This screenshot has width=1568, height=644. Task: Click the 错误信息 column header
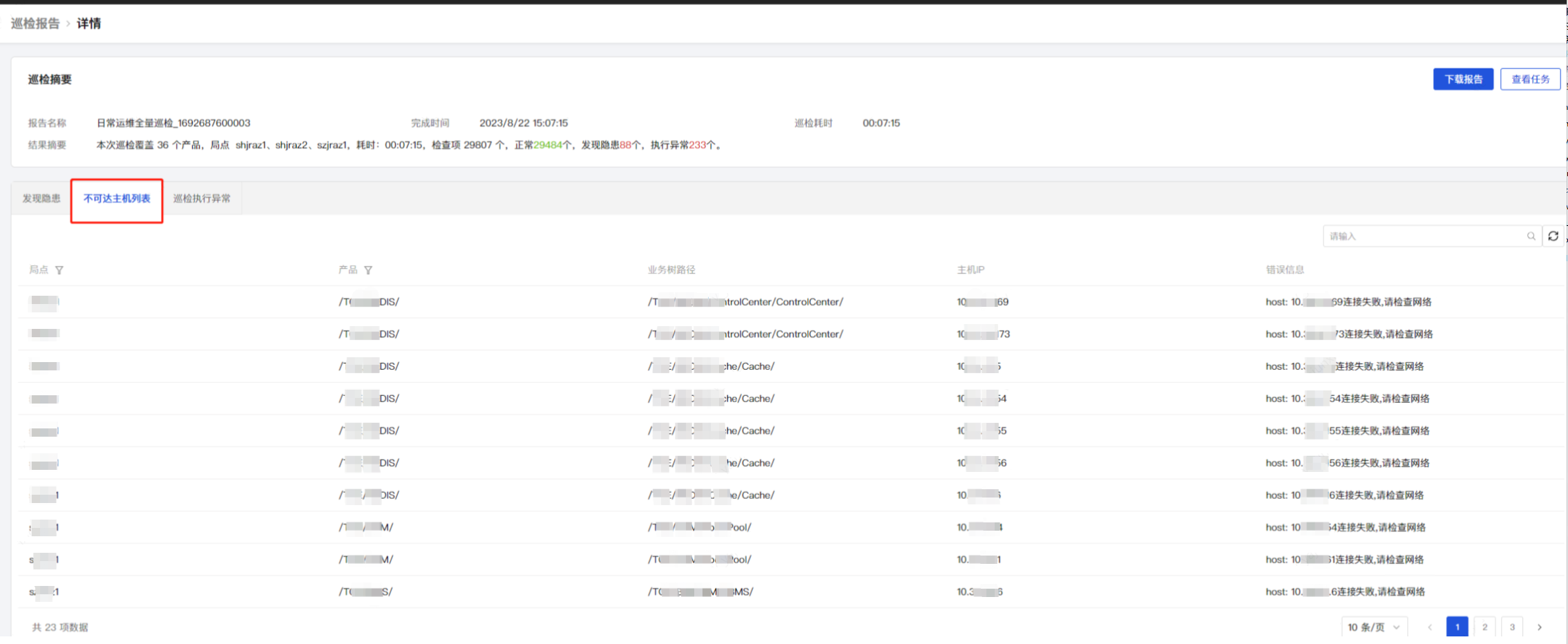click(x=1285, y=270)
